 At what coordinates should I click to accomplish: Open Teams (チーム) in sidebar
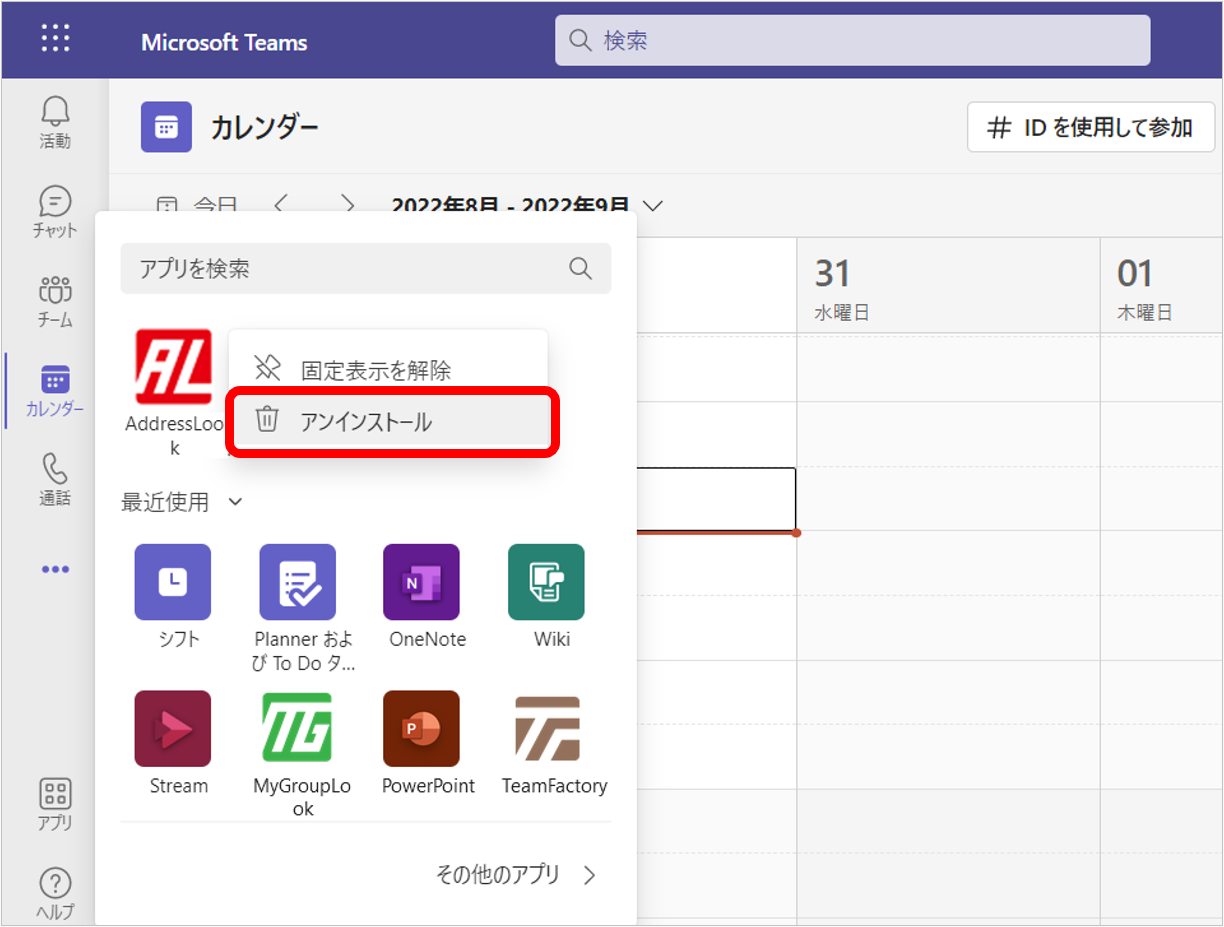(55, 301)
